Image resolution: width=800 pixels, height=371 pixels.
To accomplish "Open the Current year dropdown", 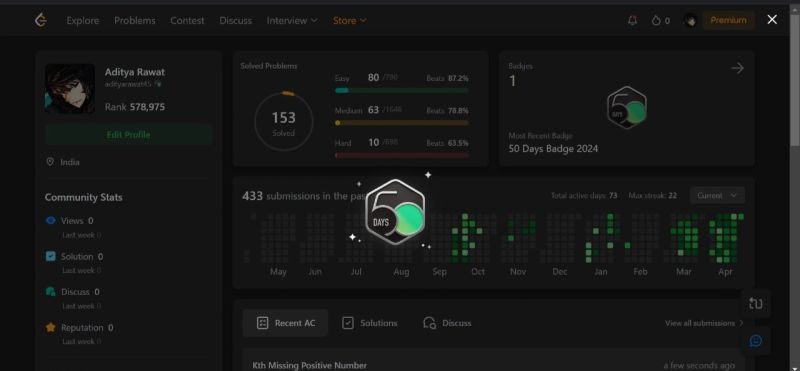I will tap(717, 195).
